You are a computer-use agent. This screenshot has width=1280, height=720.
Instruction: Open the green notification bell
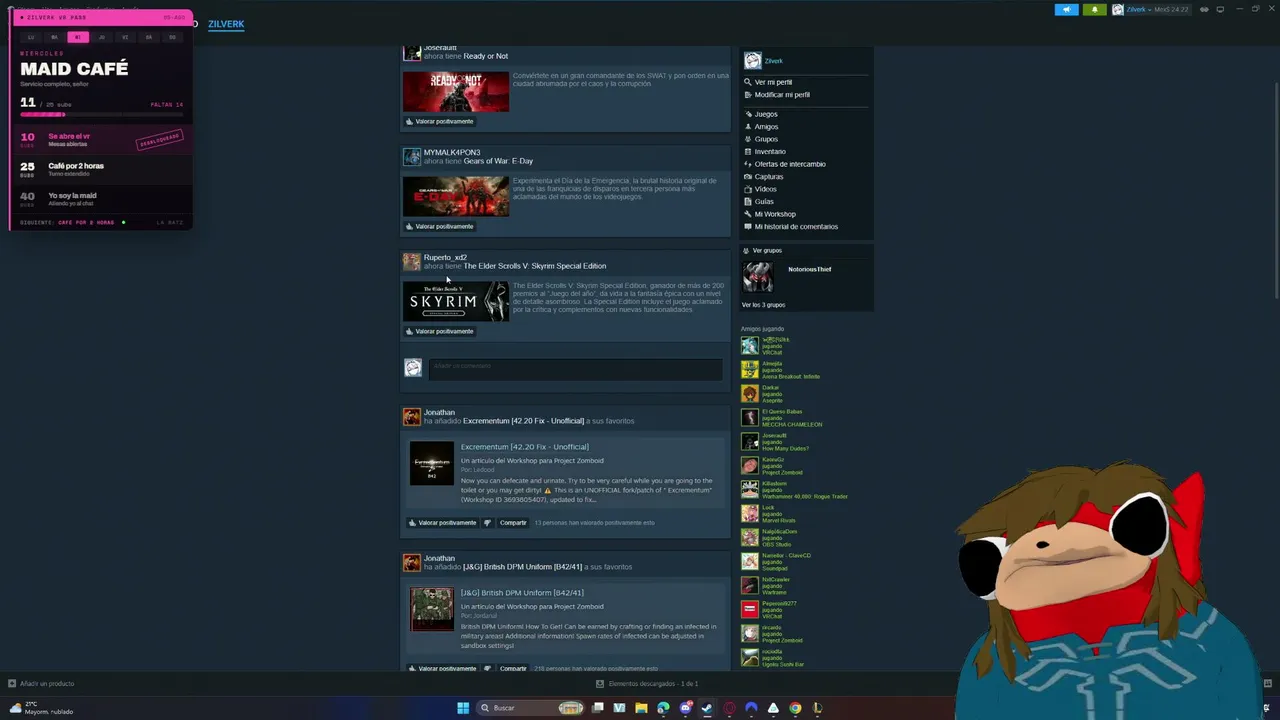(1094, 10)
